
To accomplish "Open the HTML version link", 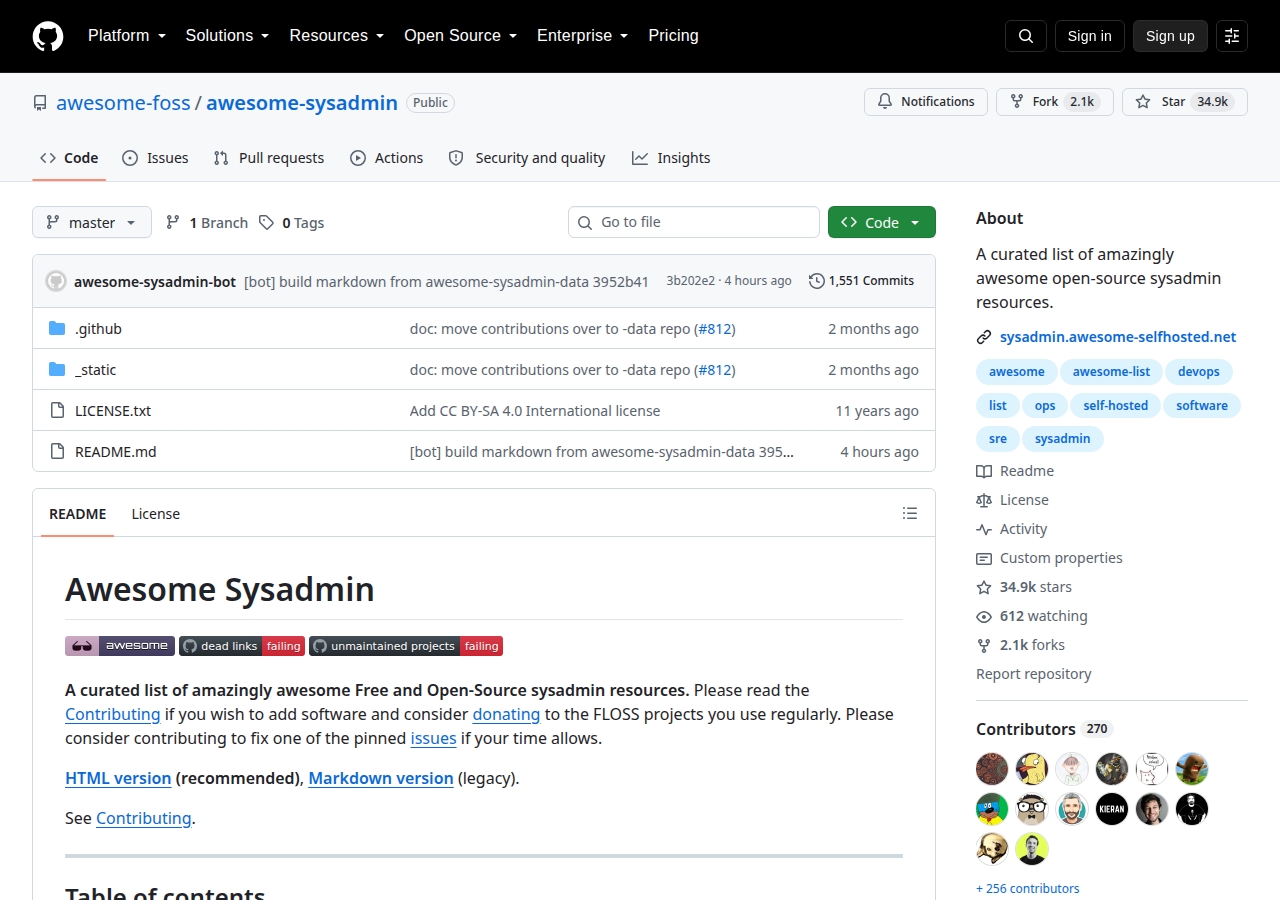I will [x=118, y=778].
